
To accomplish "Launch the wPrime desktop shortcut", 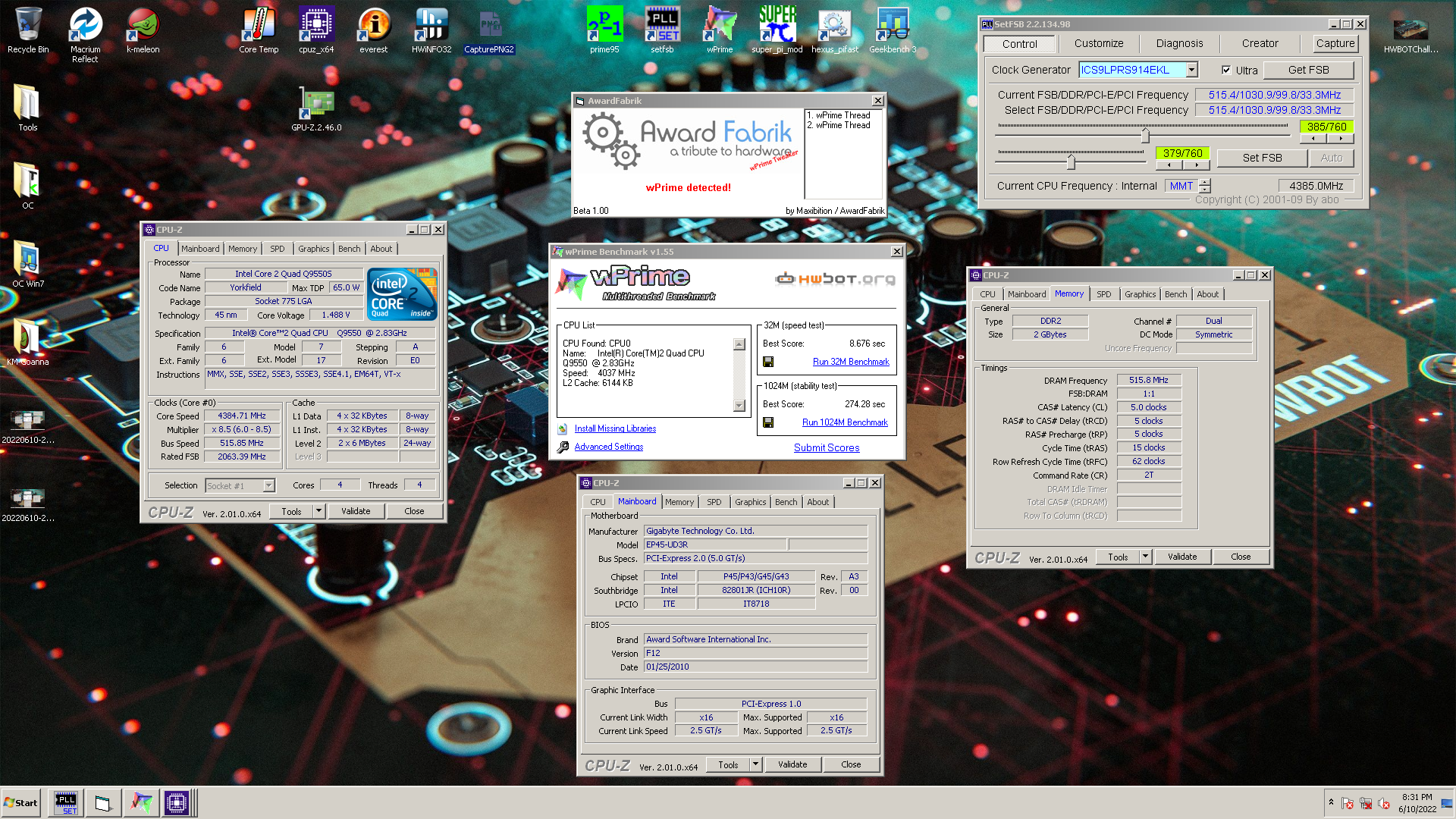I will [720, 30].
